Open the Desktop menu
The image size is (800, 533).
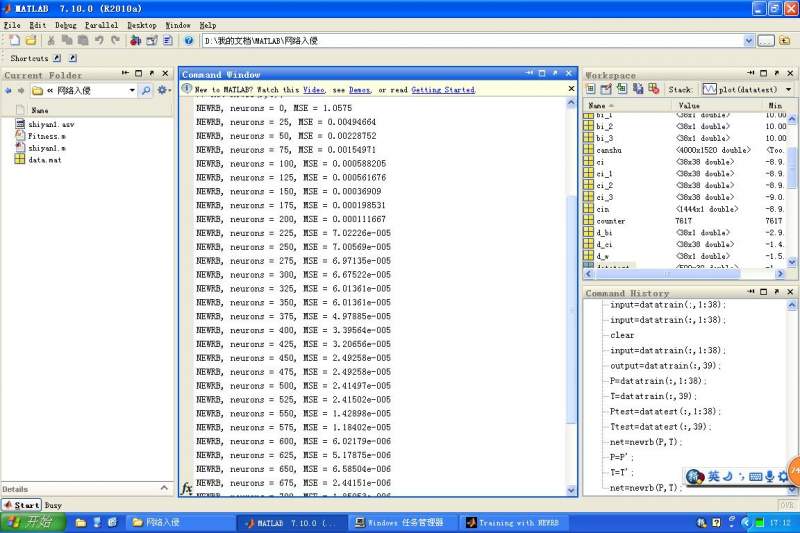click(x=142, y=25)
